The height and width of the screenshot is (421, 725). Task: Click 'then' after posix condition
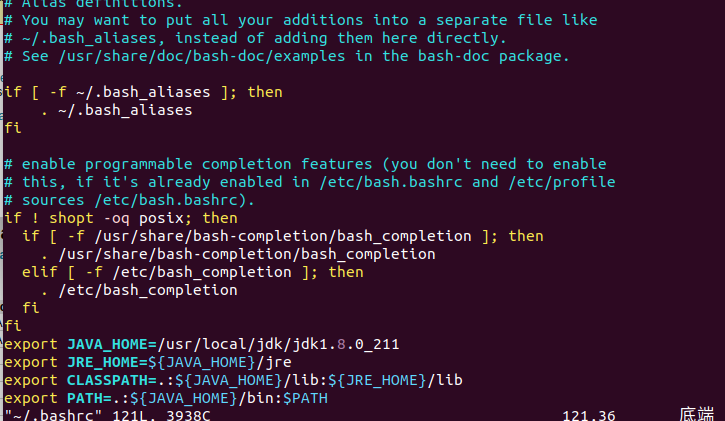tap(220, 218)
